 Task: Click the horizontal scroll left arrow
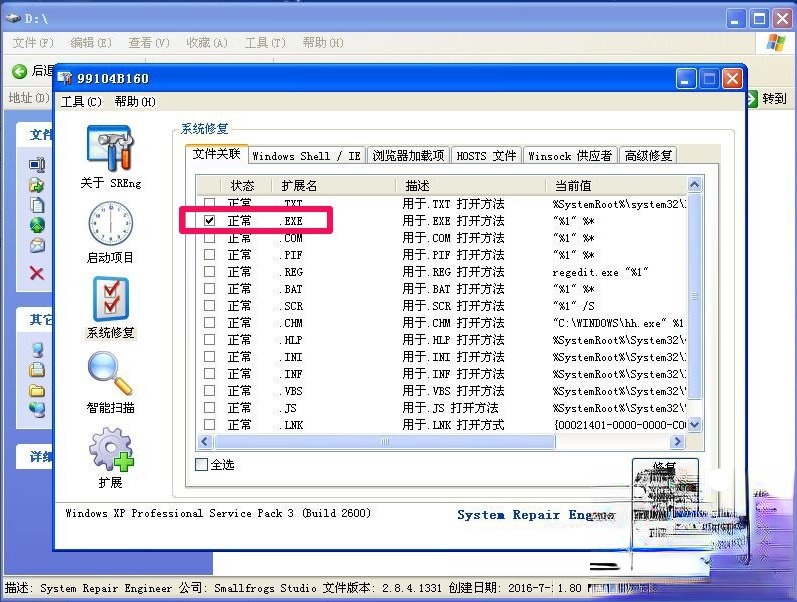pyautogui.click(x=205, y=441)
